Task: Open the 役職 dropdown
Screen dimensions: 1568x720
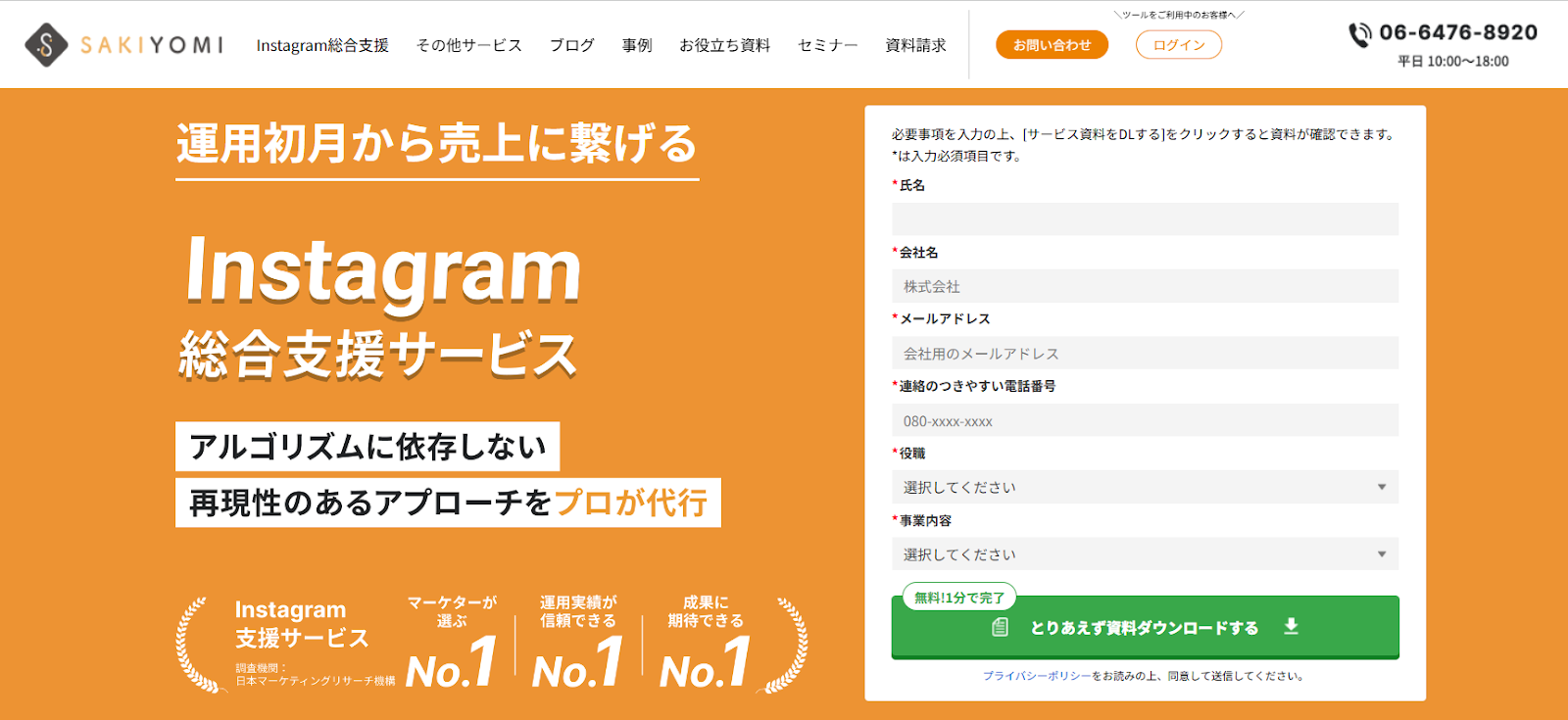Action: pos(1145,487)
